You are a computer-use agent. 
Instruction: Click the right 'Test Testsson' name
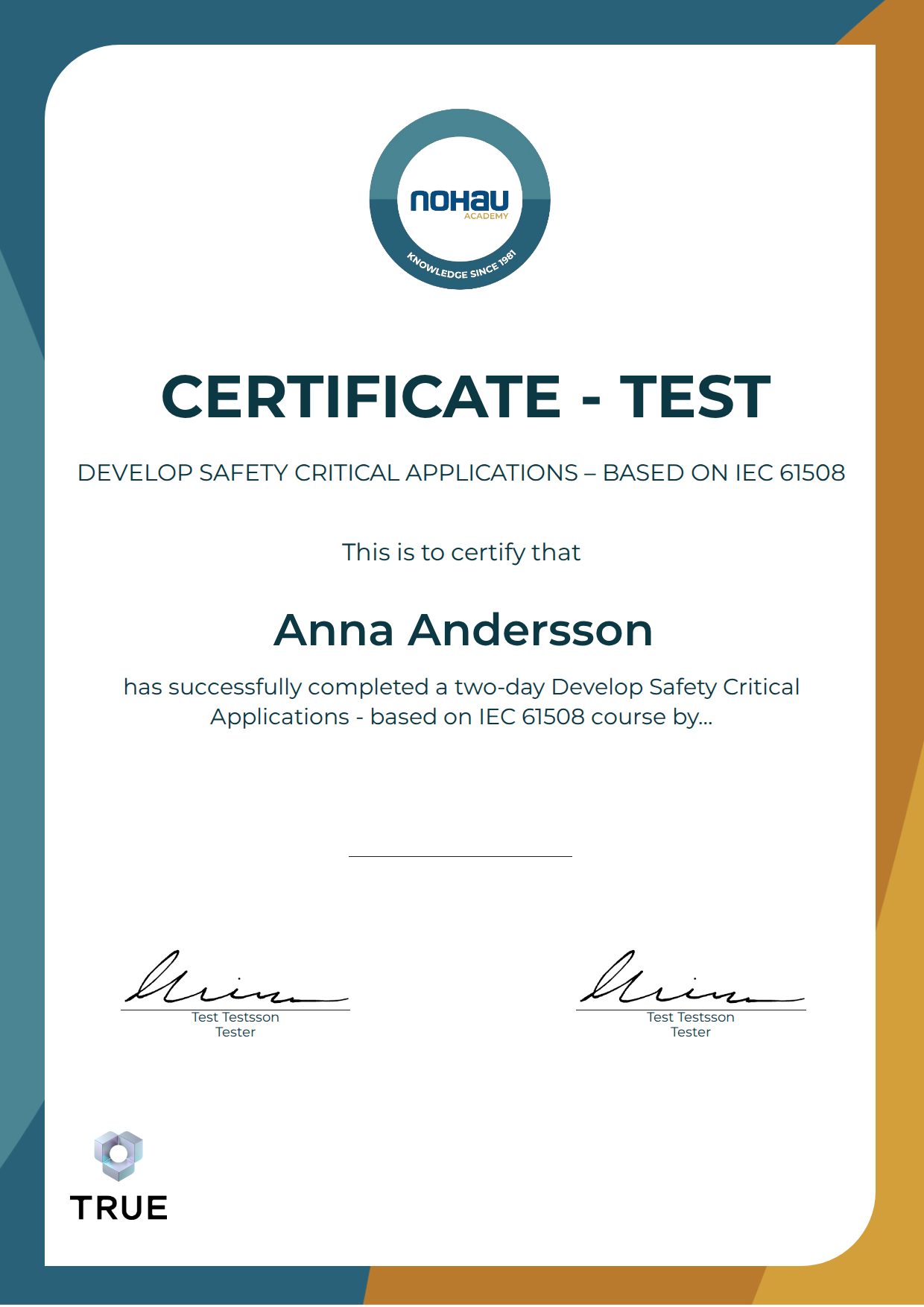click(x=691, y=1017)
